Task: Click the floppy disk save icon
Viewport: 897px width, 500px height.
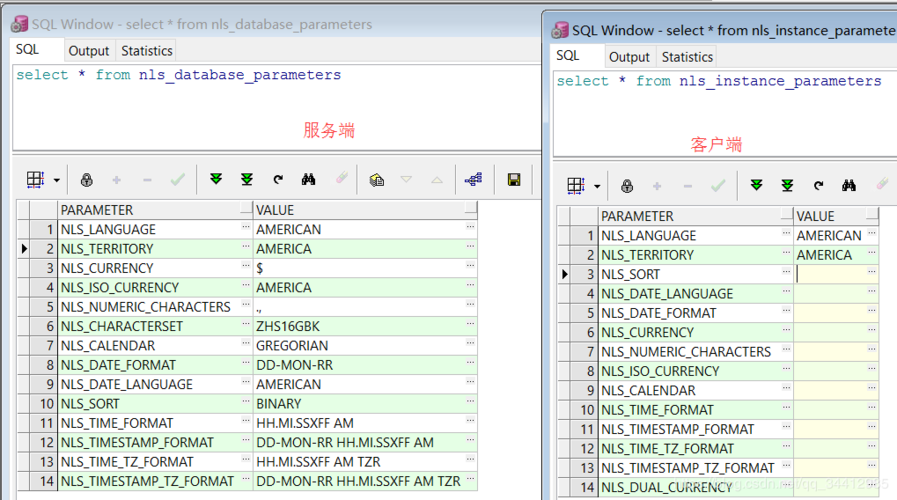Action: click(x=514, y=180)
